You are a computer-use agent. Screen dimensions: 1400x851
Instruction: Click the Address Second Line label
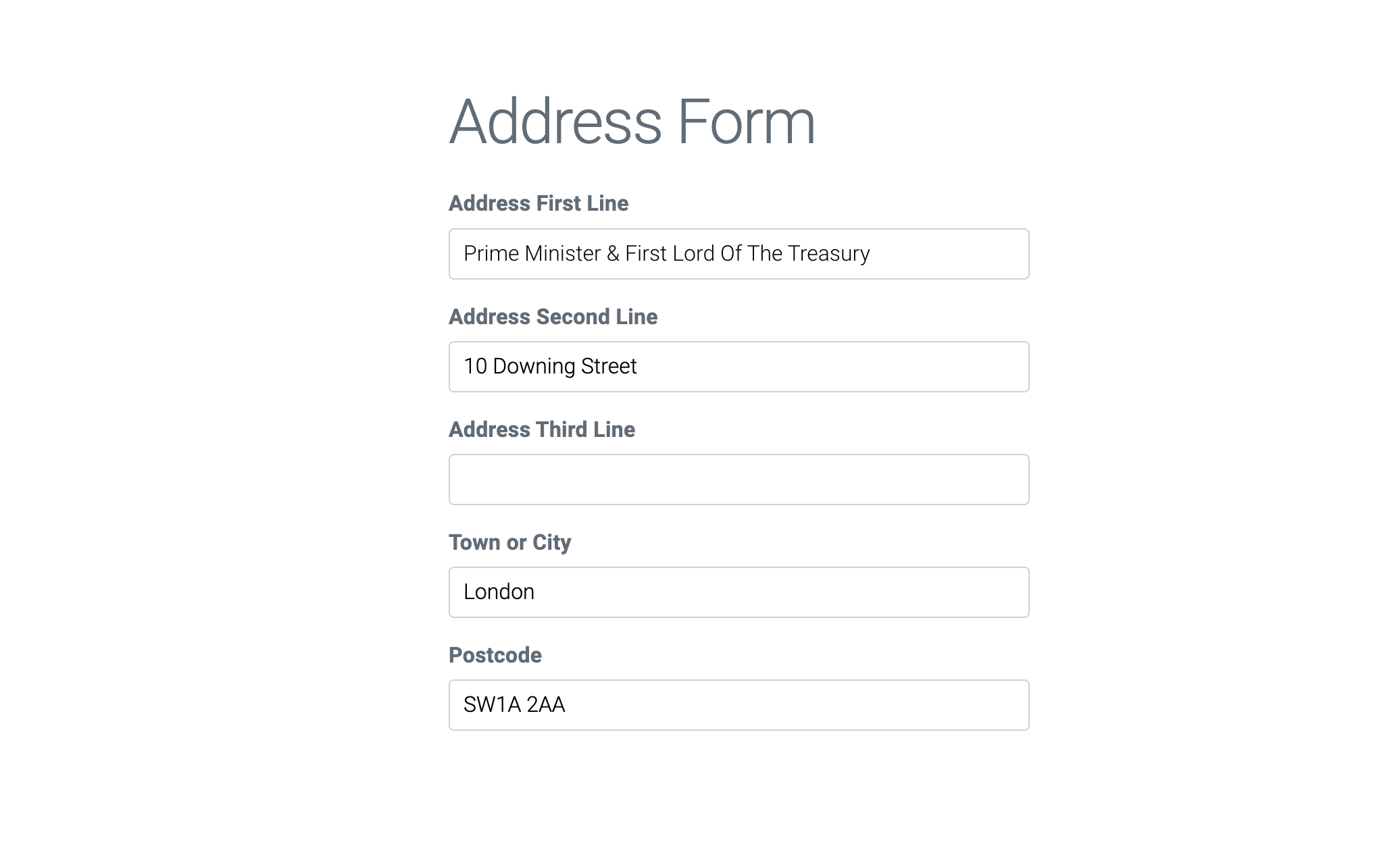point(553,316)
